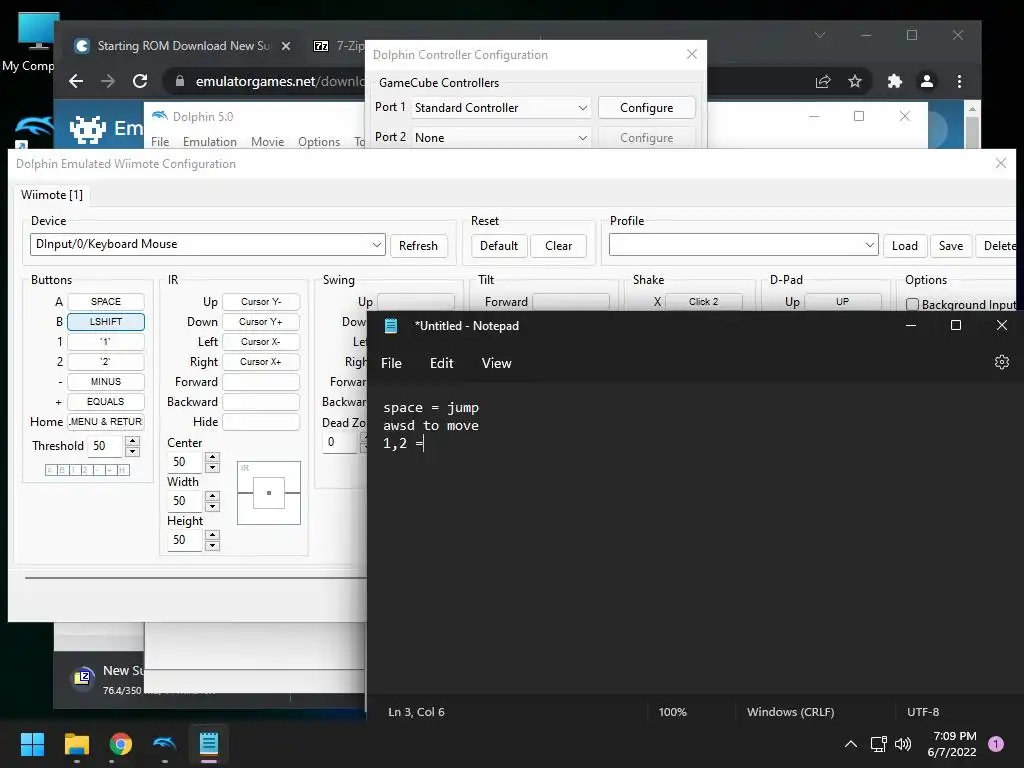Click Default reset button
The height and width of the screenshot is (768, 1024).
pyautogui.click(x=499, y=246)
